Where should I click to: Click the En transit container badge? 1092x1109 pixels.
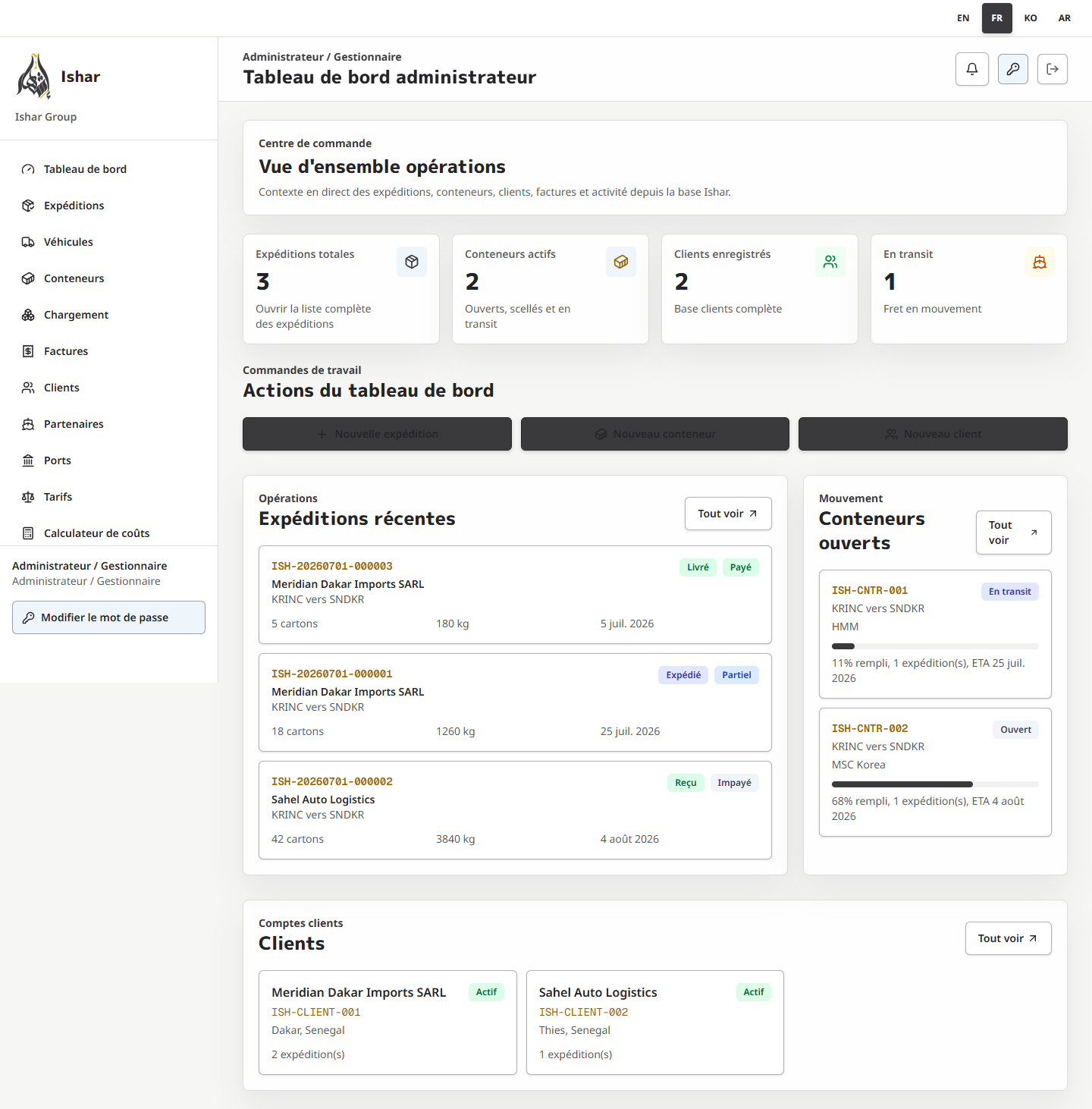tap(1009, 592)
